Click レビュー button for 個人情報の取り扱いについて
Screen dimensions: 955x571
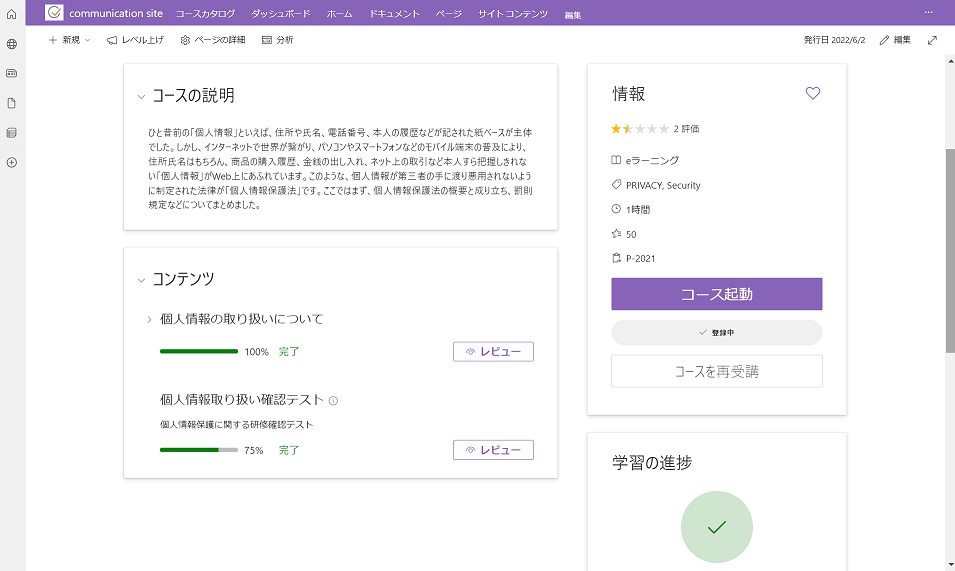click(493, 351)
